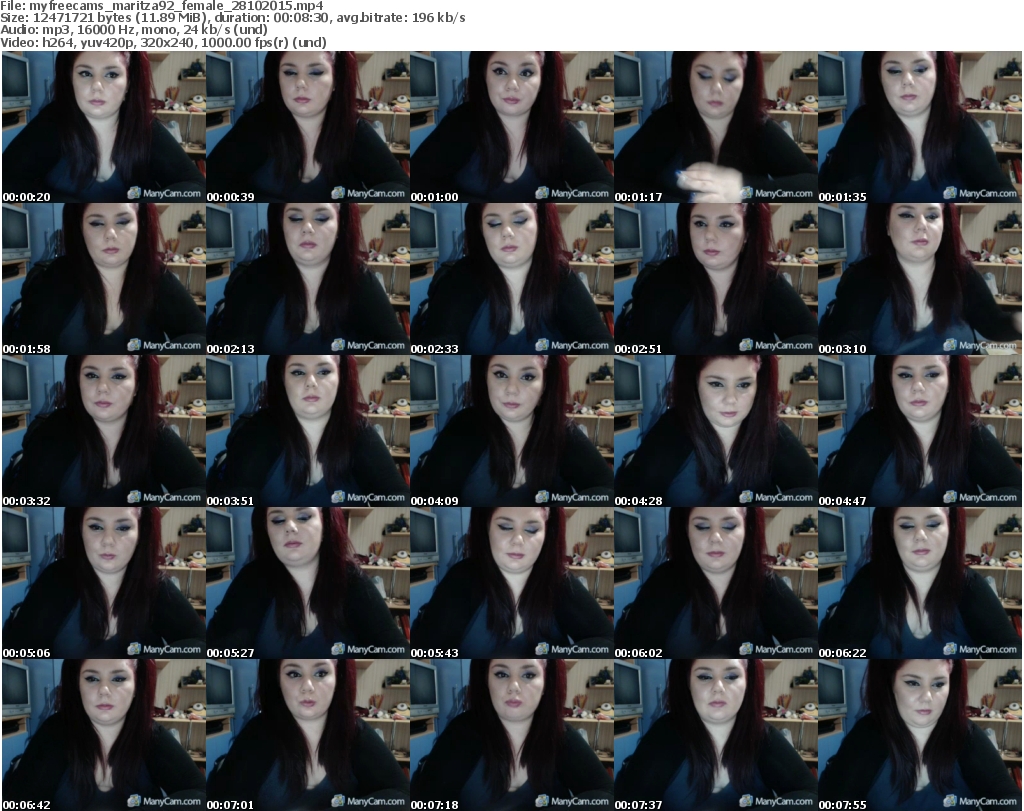The height and width of the screenshot is (811, 1024).
Task: Select the thumbnail stamped 00:01:17
Action: [716, 127]
